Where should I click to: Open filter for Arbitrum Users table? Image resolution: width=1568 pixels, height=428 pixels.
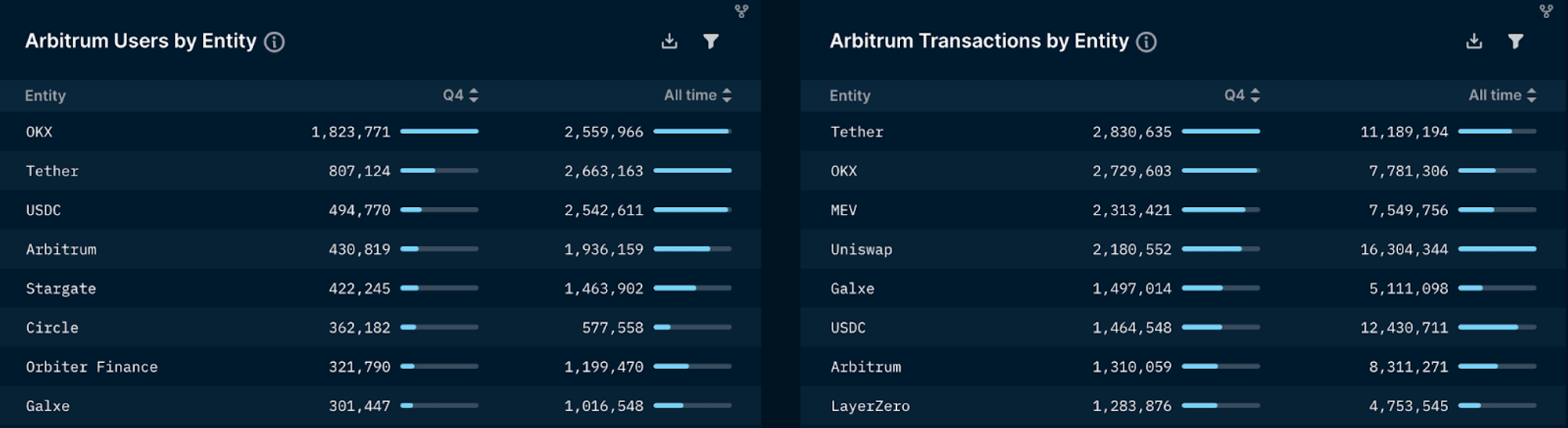click(x=710, y=42)
